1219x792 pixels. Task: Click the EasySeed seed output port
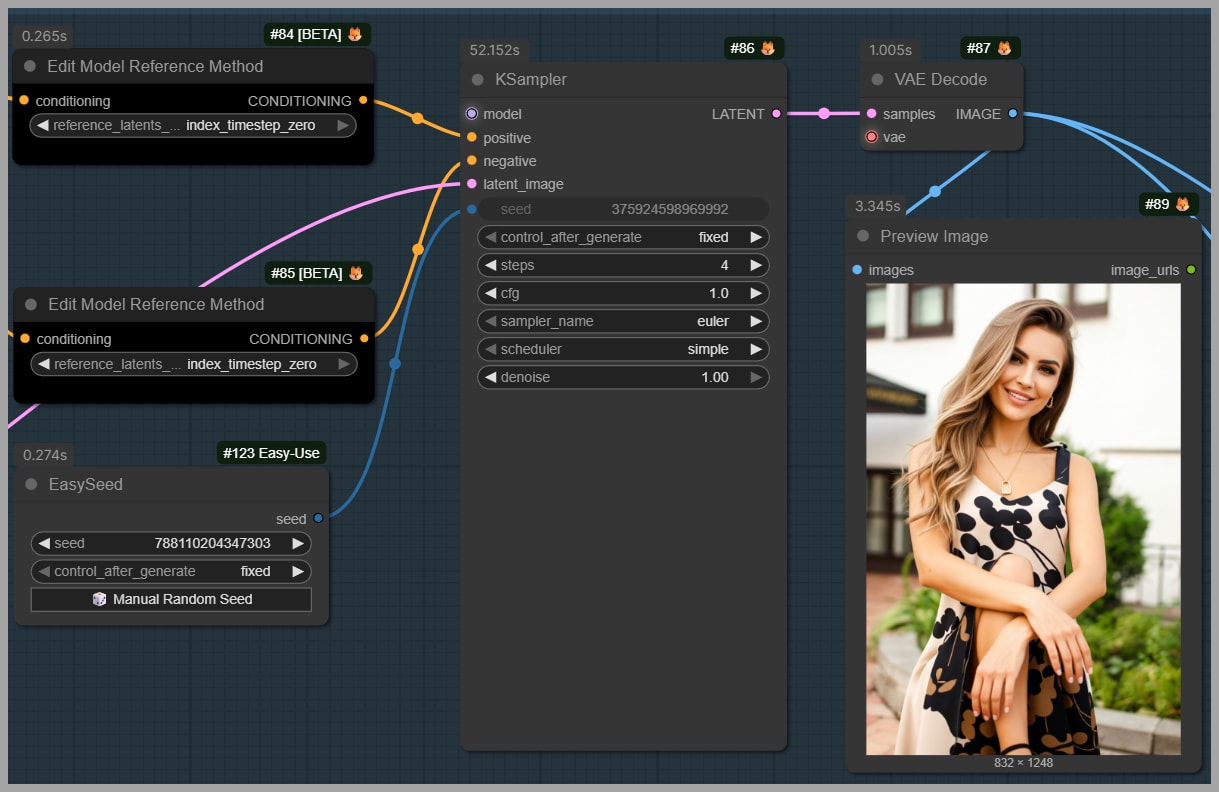point(318,518)
